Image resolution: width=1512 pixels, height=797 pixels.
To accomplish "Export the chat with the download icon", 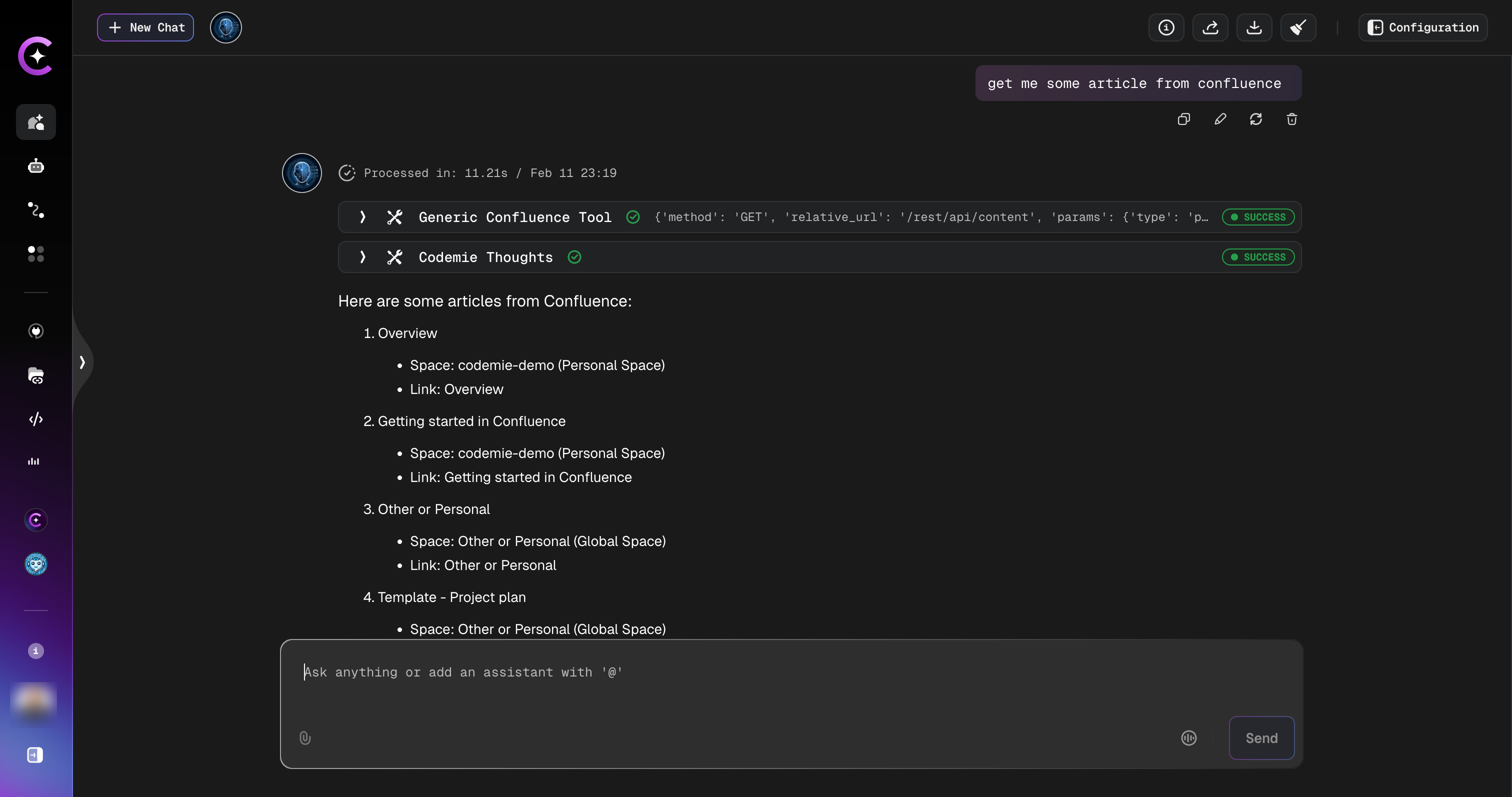I will click(1254, 27).
